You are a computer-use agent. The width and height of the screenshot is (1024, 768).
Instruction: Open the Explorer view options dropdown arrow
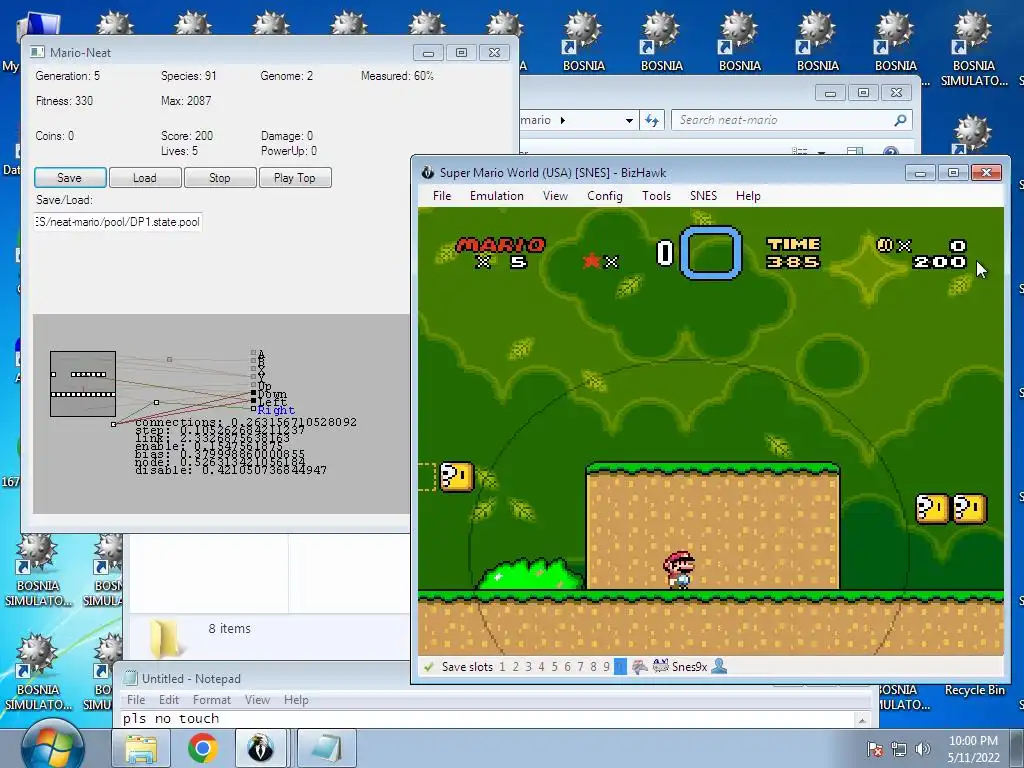pos(822,152)
